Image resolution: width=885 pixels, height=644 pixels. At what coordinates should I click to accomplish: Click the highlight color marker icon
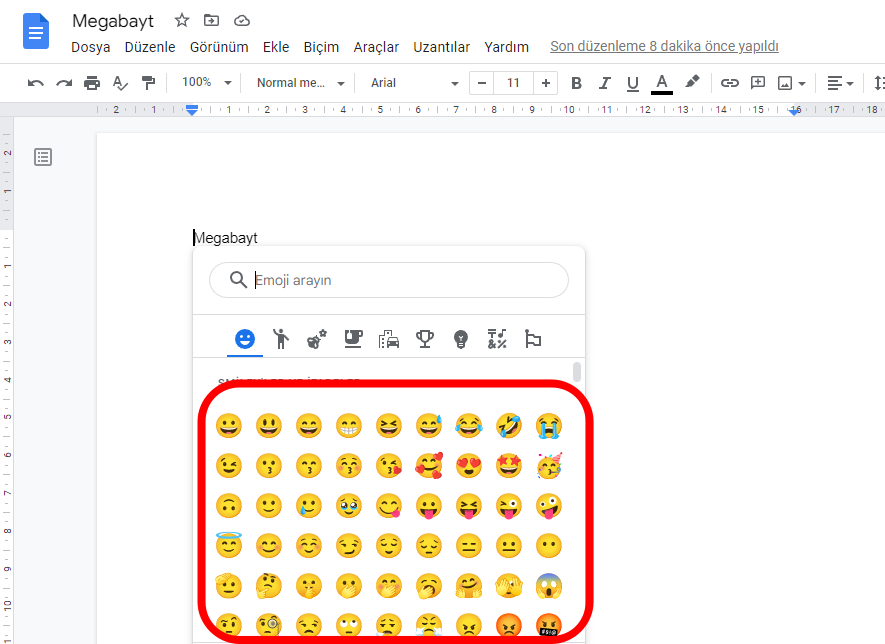tap(692, 83)
